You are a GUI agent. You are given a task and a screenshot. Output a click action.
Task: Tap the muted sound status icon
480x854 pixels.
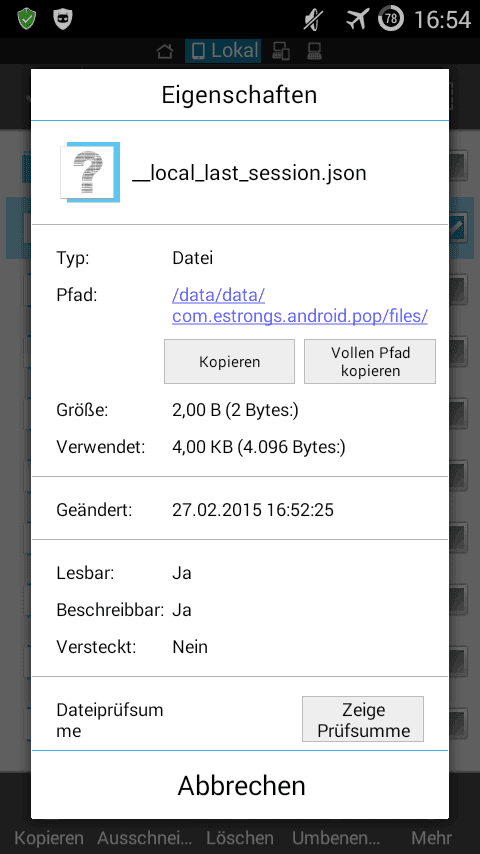(x=313, y=20)
